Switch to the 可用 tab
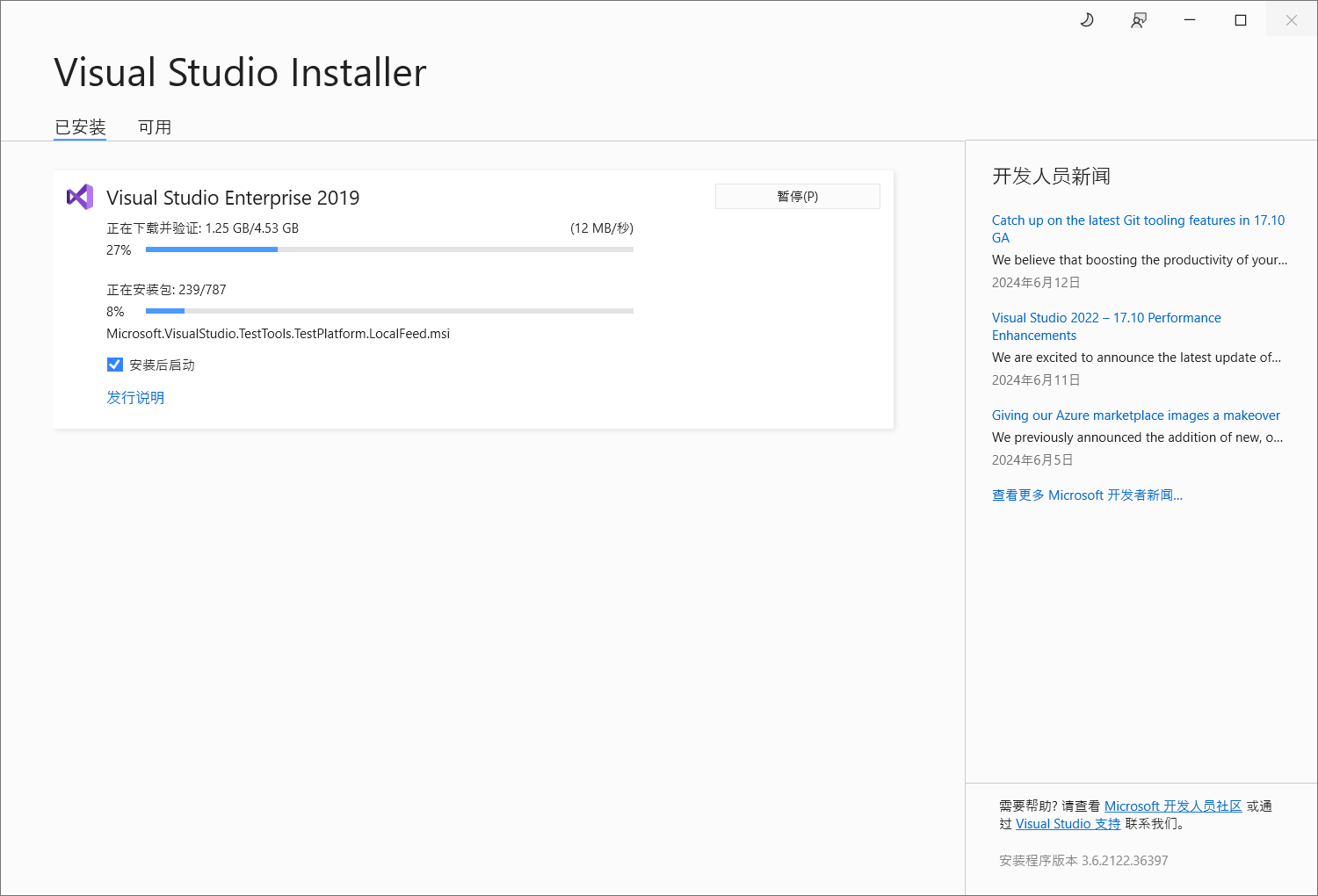Viewport: 1318px width, 896px height. [155, 127]
